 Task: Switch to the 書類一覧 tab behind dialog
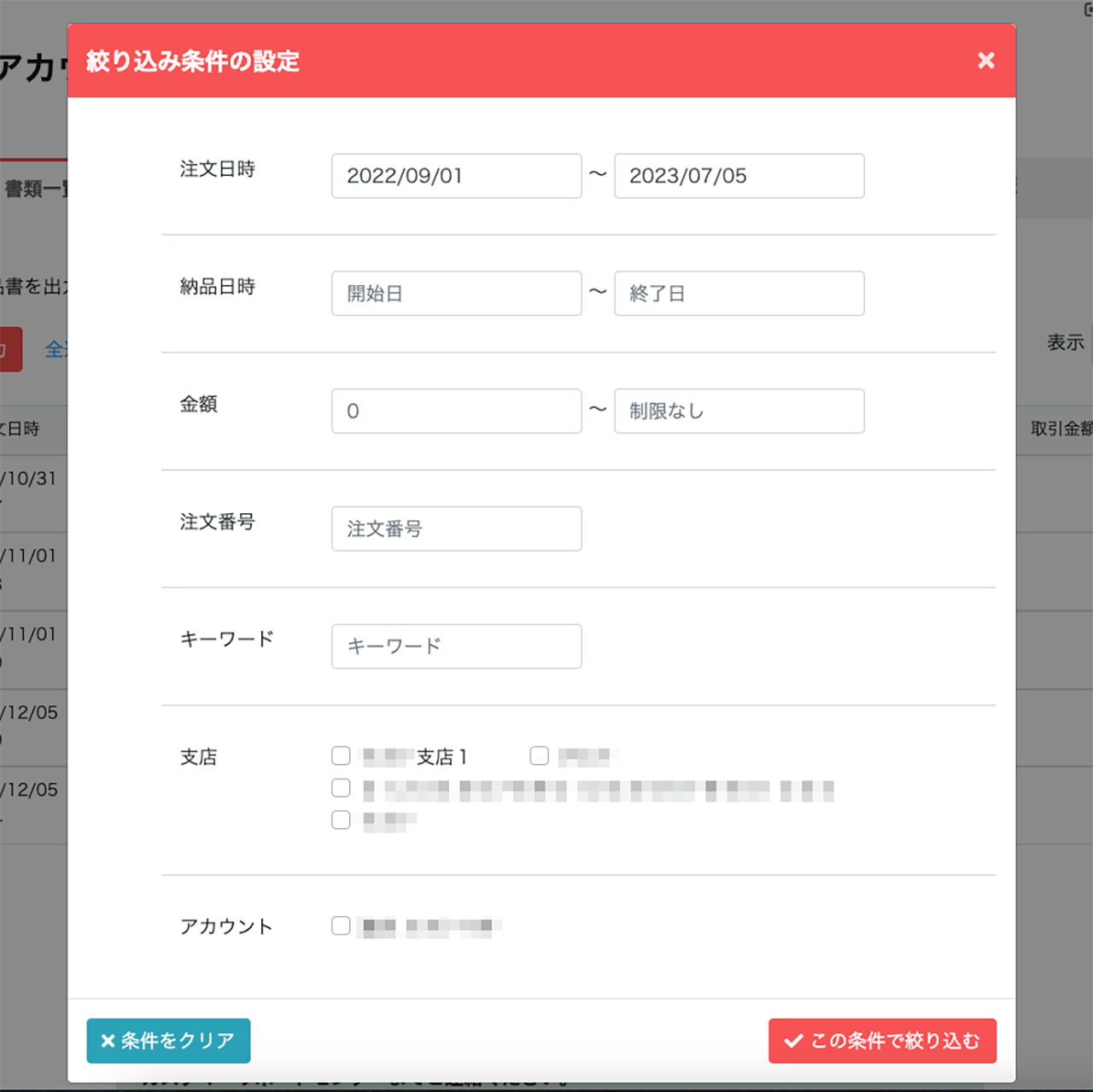coord(34,189)
